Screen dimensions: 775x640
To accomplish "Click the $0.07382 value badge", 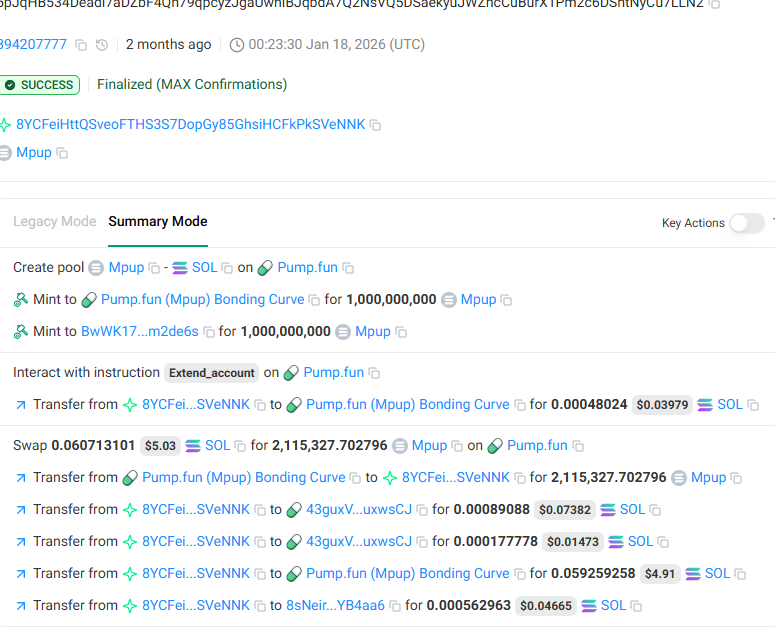I will point(565,511).
